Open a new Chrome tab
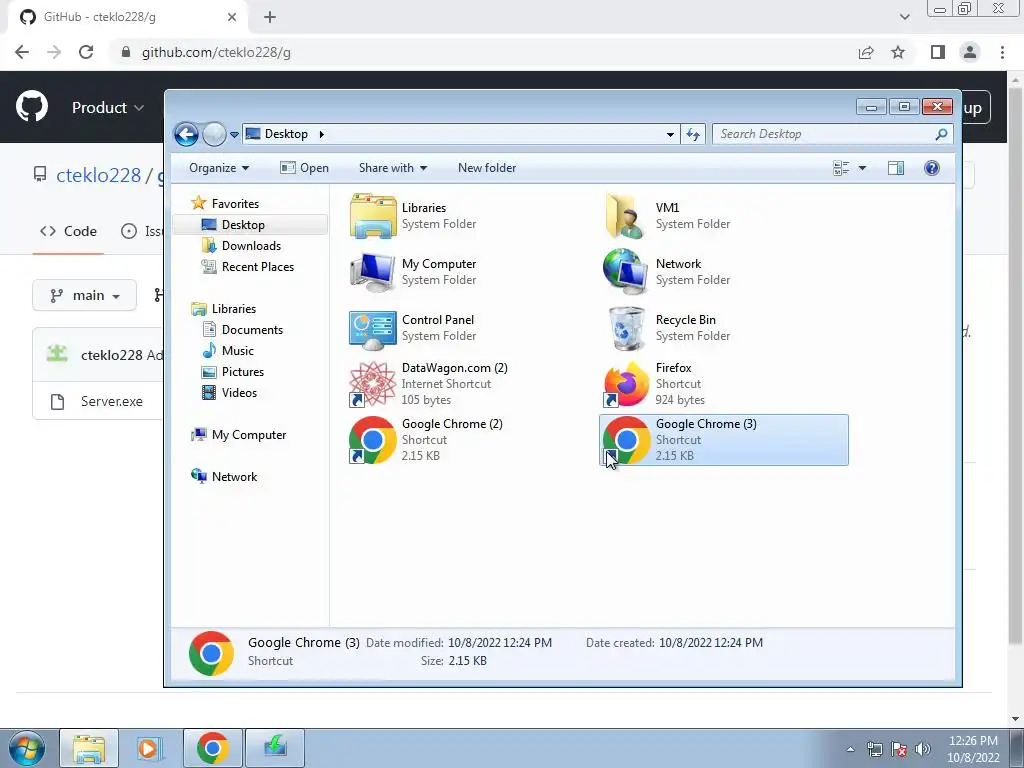This screenshot has height=768, width=1024. (270, 17)
